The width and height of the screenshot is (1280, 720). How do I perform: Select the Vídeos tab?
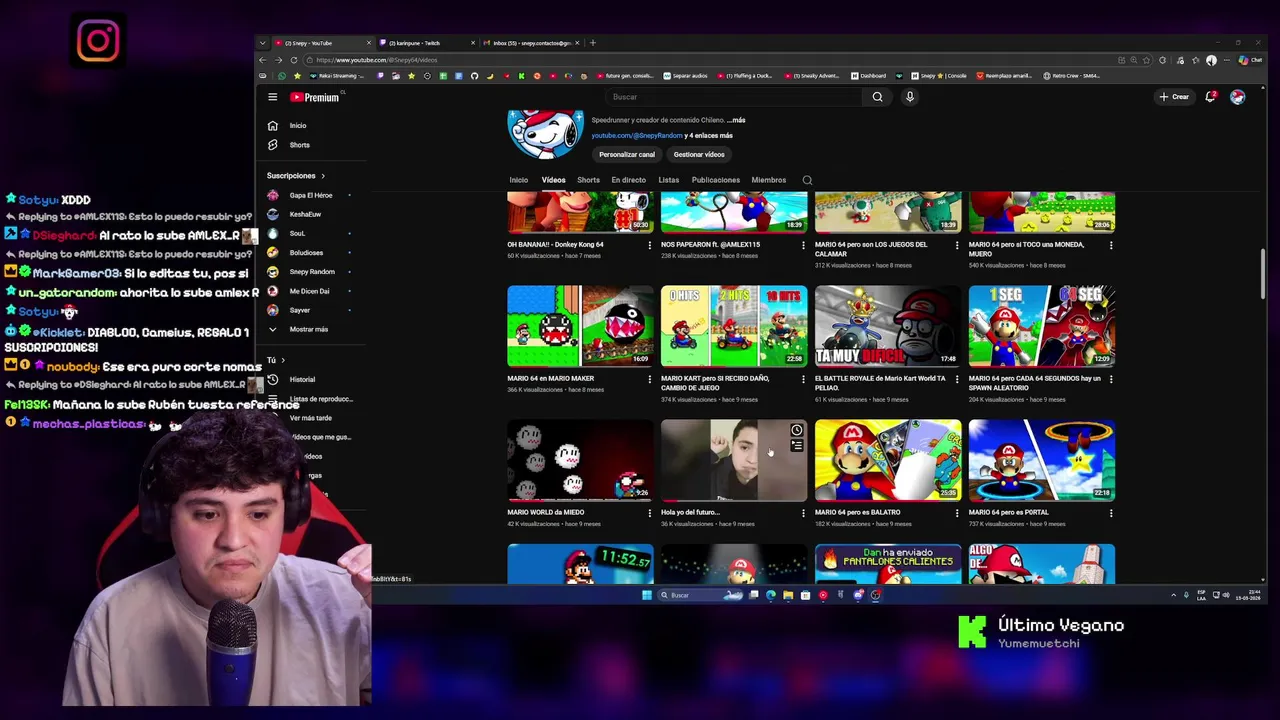click(553, 180)
